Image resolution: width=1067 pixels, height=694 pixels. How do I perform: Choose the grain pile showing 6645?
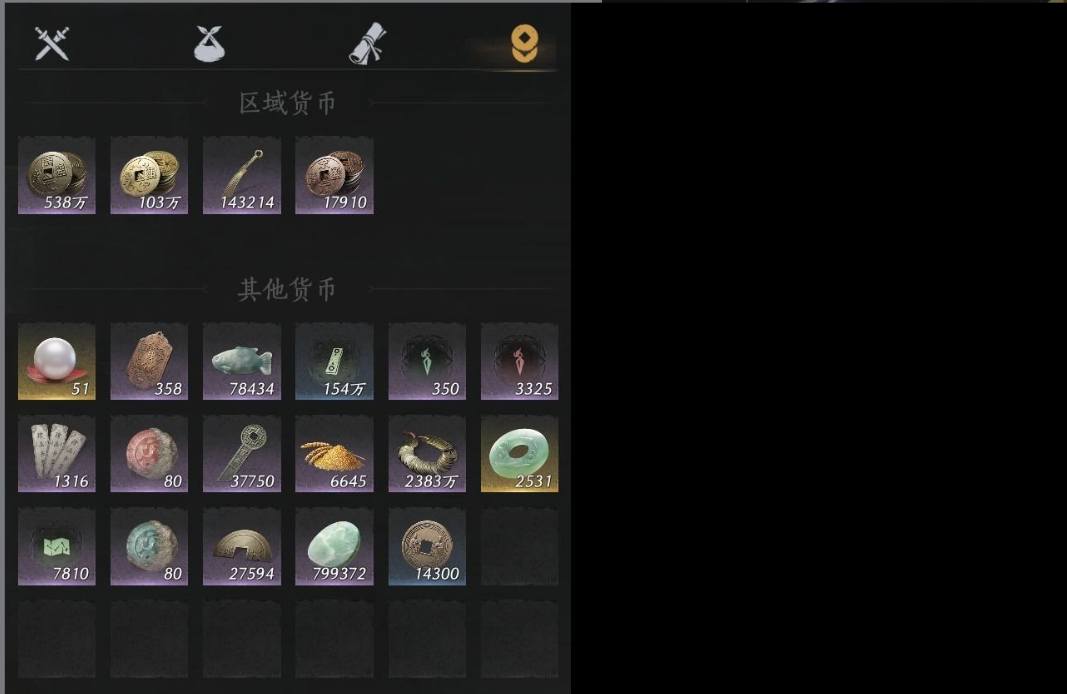coord(334,454)
